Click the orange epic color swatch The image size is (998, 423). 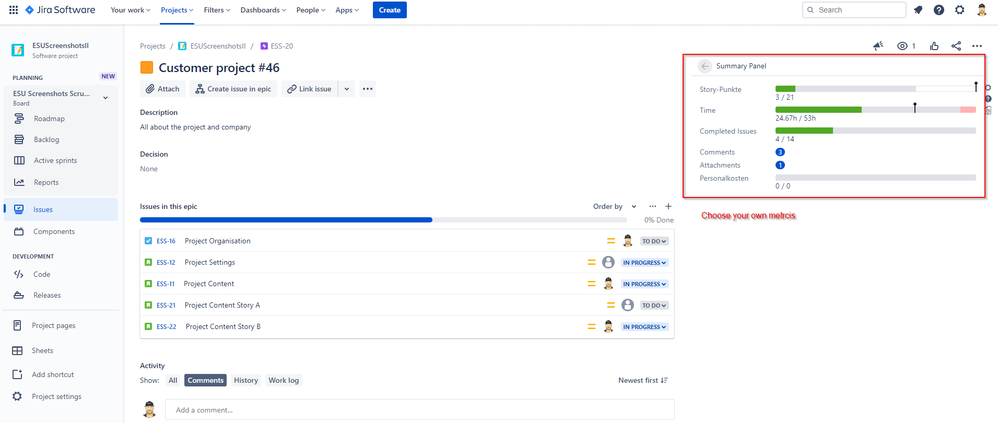146,68
